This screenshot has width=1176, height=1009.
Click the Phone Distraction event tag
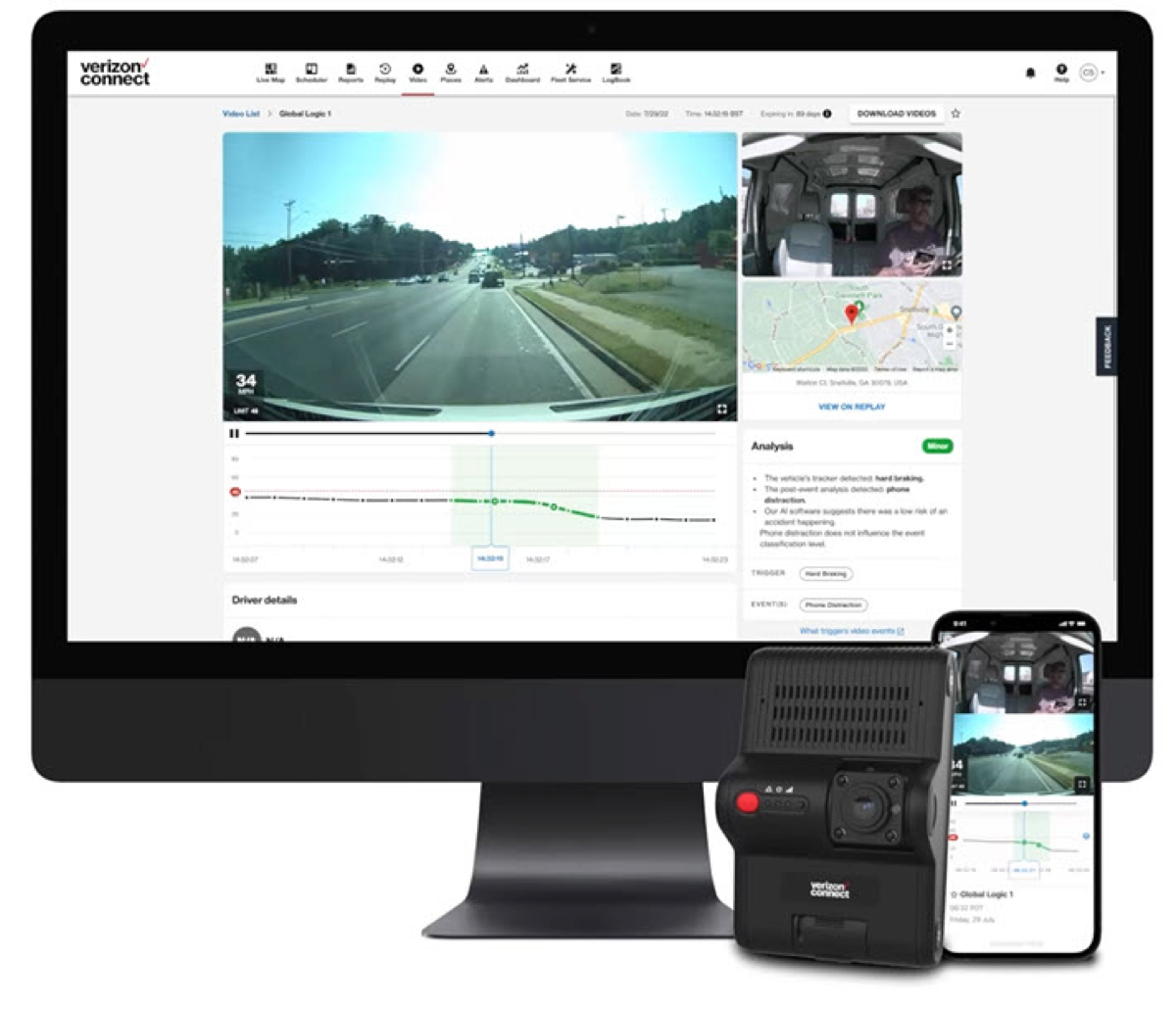click(833, 604)
